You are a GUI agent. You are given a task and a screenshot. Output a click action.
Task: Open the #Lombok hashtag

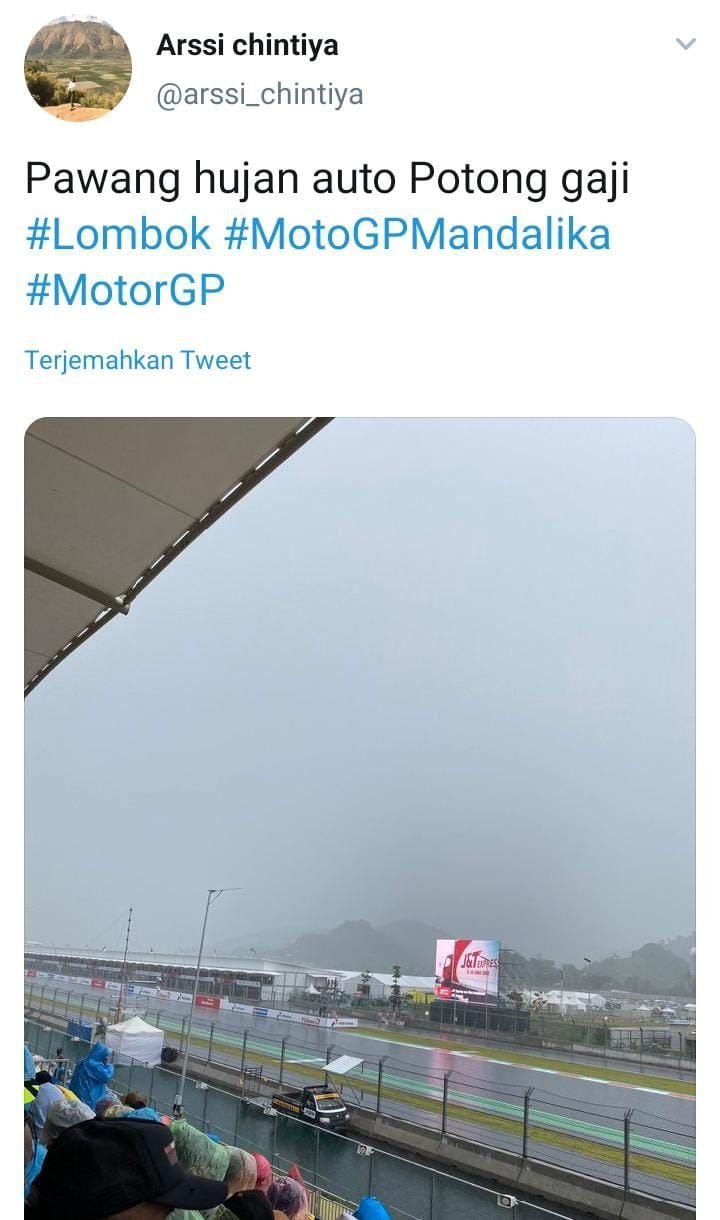118,234
